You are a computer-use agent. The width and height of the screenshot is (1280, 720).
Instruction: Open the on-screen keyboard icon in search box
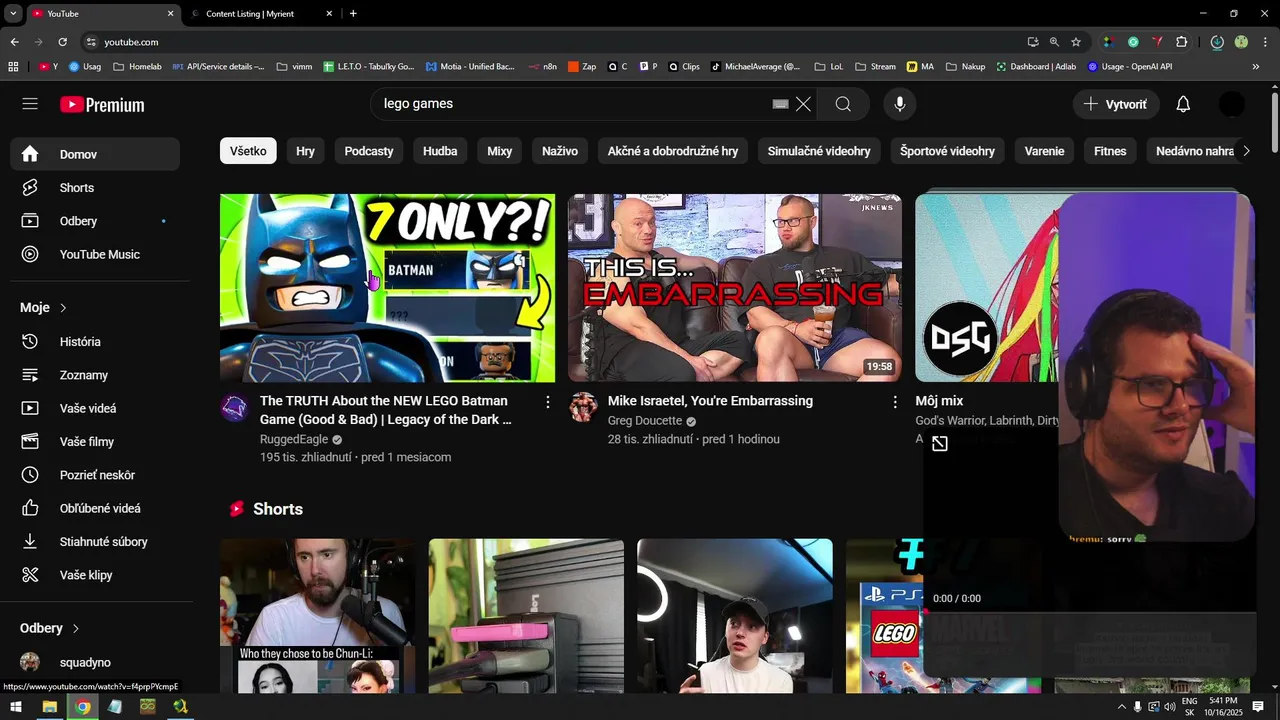(781, 104)
